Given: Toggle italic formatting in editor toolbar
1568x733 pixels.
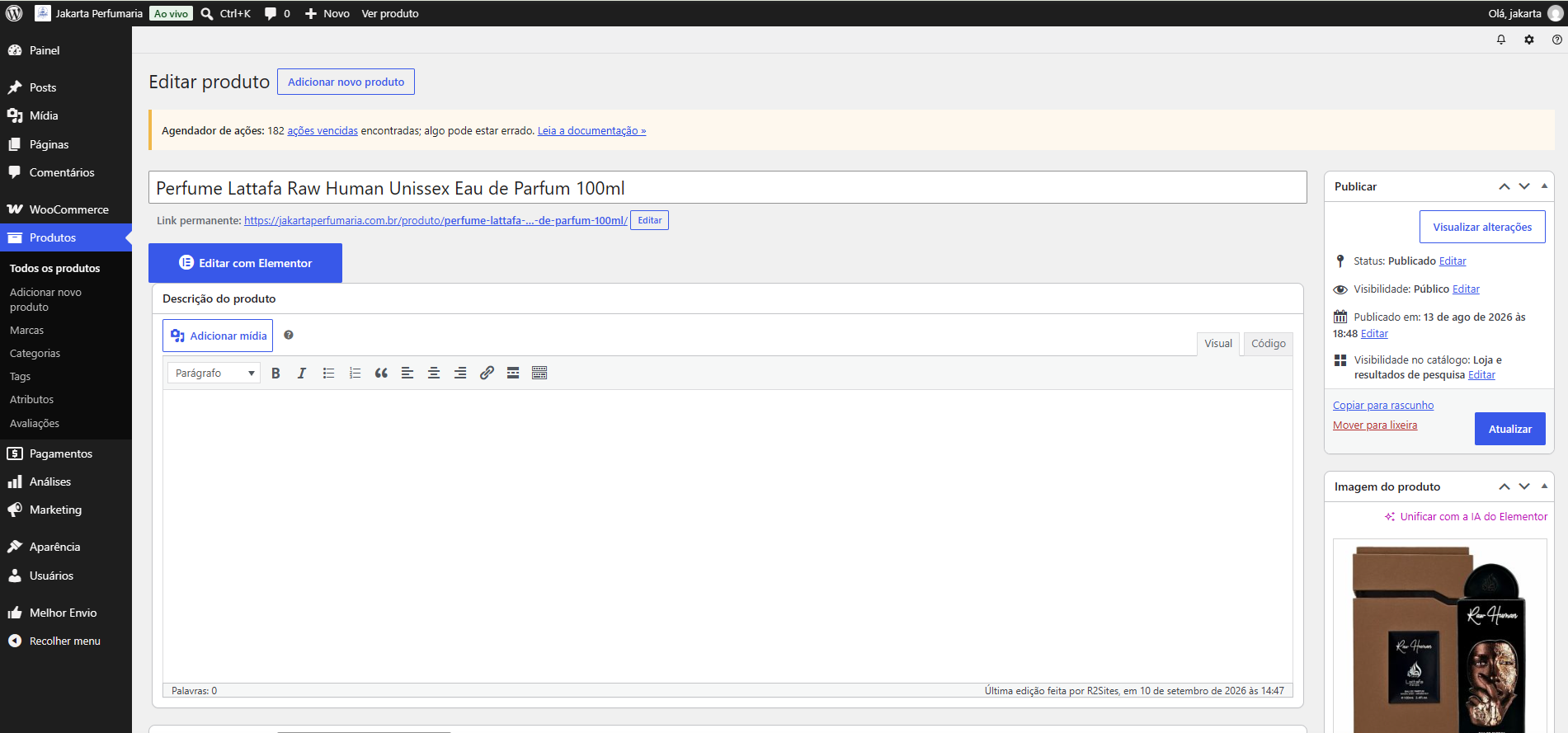Looking at the screenshot, I should coord(302,373).
